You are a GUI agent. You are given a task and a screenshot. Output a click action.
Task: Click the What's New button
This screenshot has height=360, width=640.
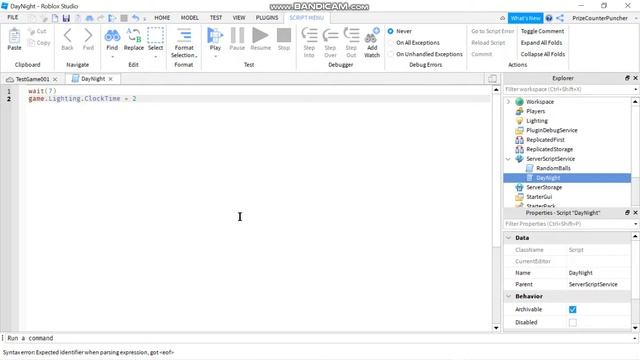525,18
